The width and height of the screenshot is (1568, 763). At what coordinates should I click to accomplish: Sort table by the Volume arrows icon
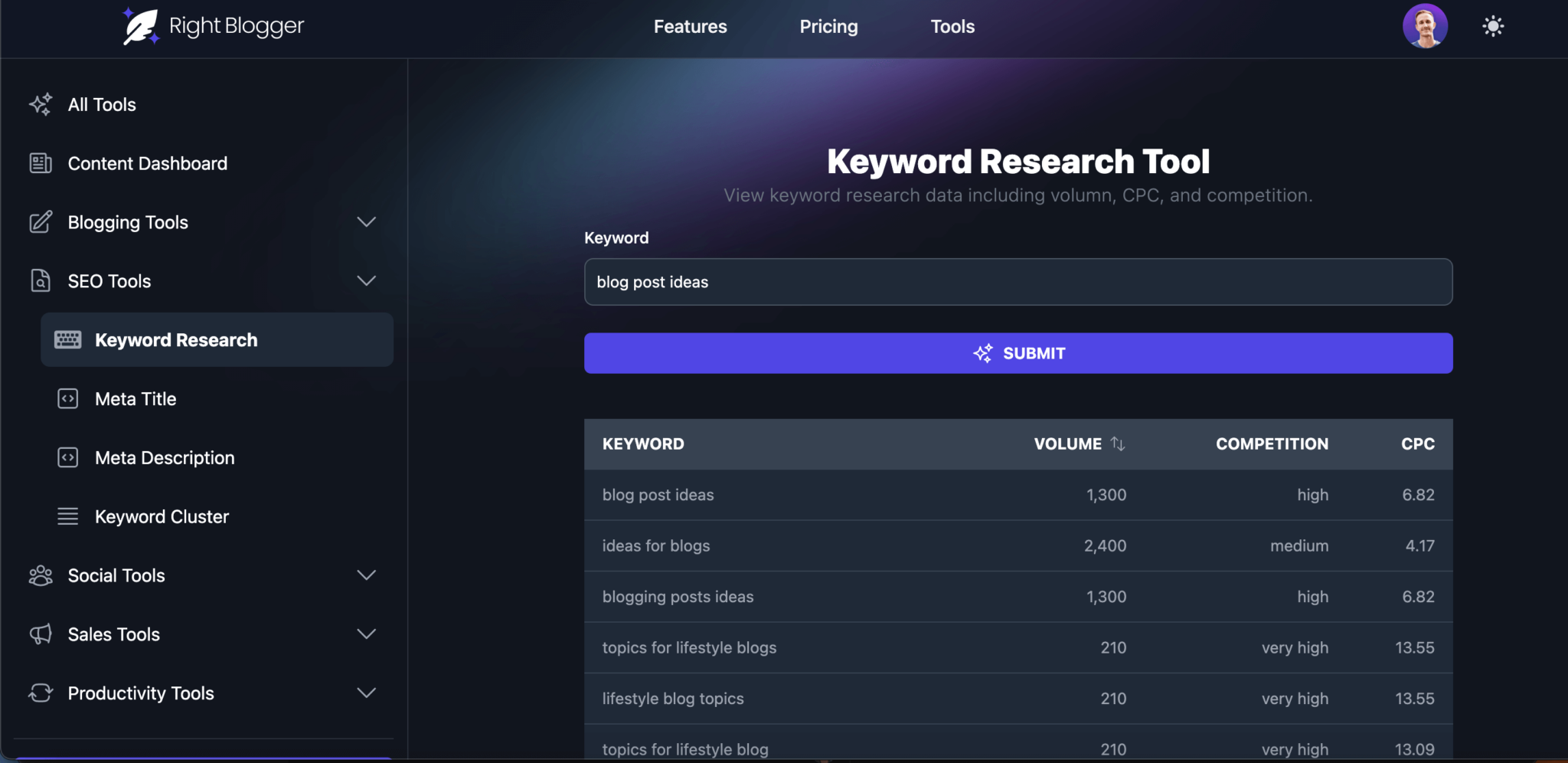(1118, 444)
